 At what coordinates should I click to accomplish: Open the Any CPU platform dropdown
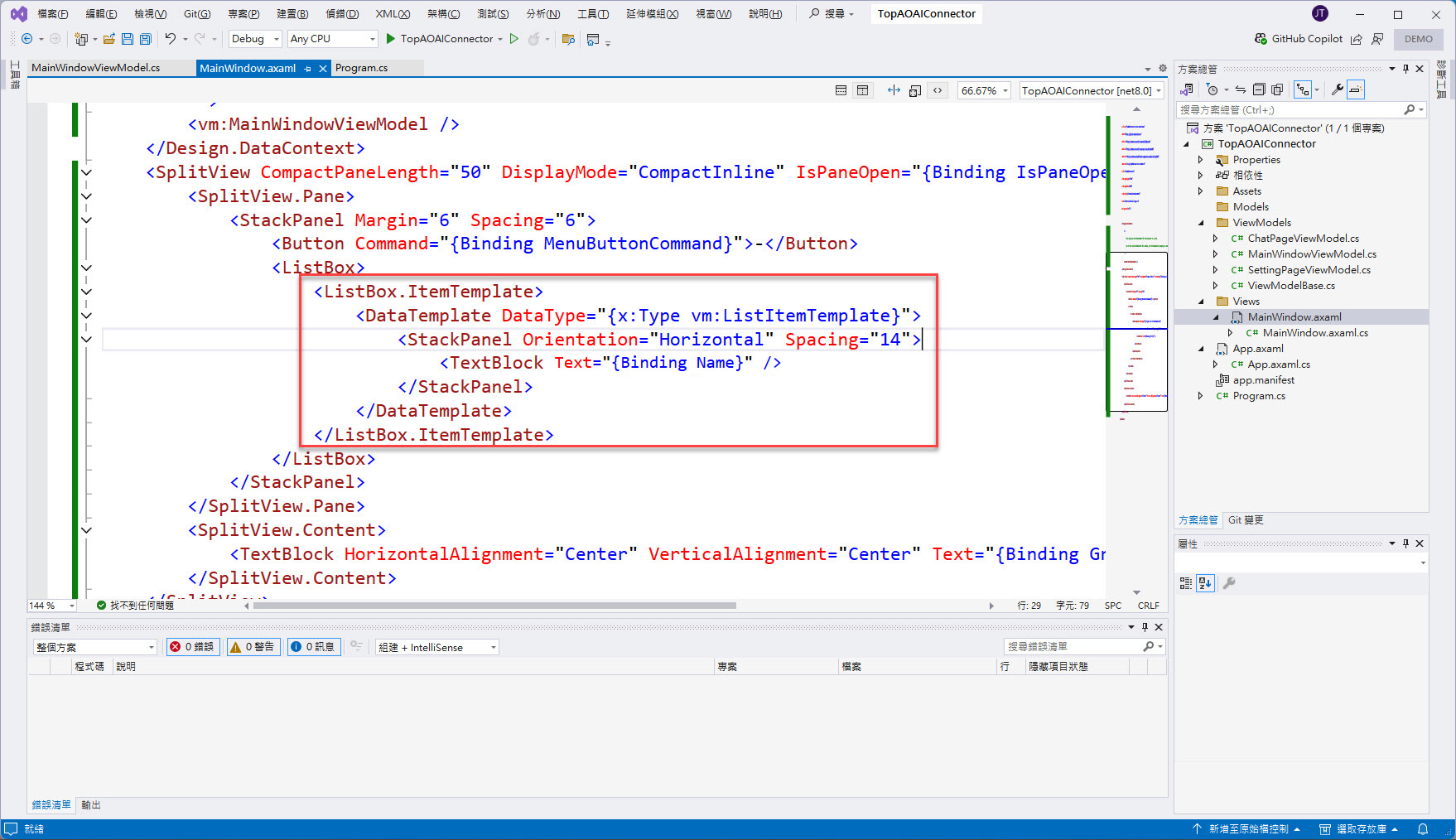(332, 39)
